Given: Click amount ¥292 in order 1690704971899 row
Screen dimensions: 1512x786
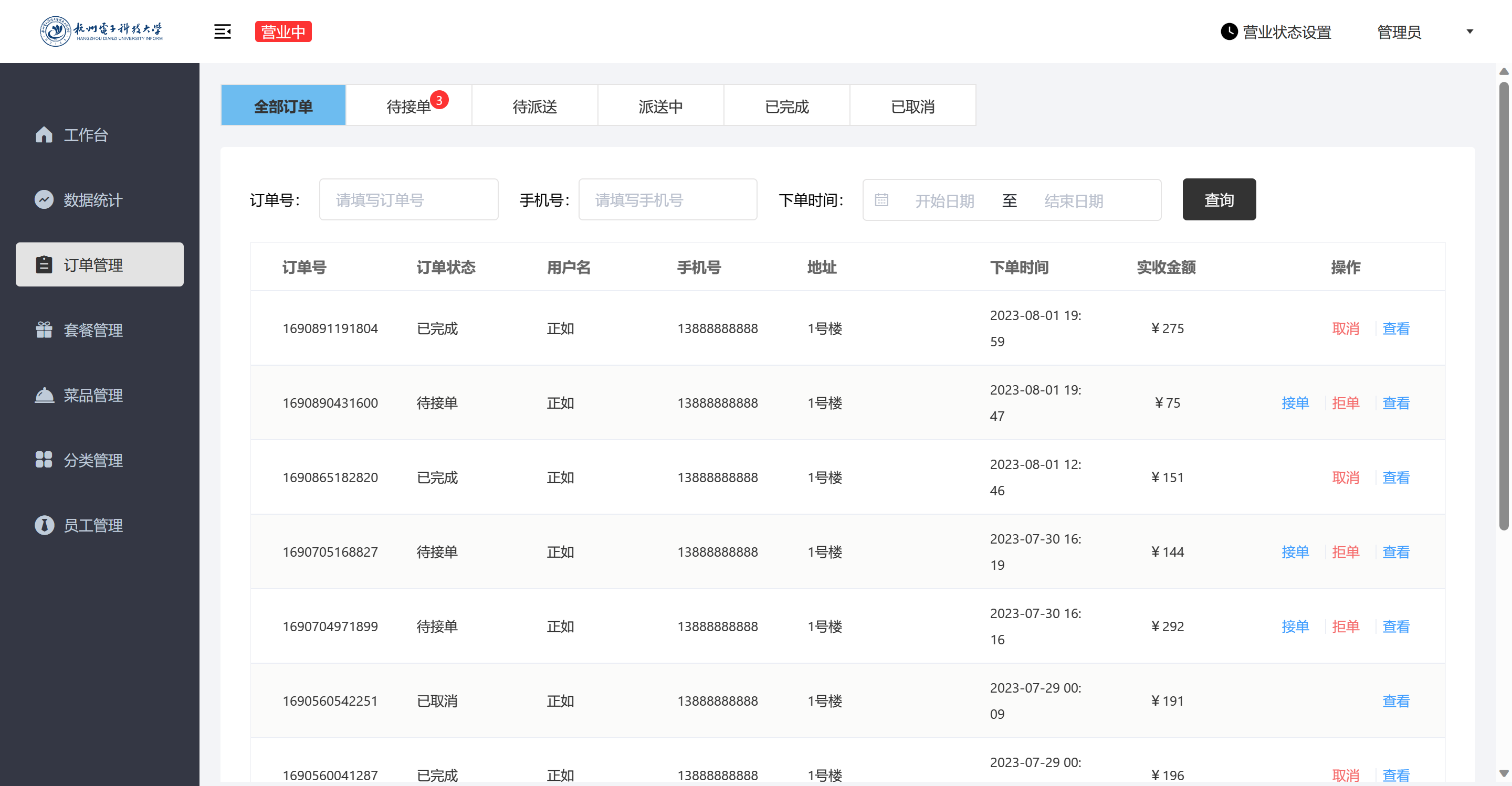Looking at the screenshot, I should [1168, 626].
